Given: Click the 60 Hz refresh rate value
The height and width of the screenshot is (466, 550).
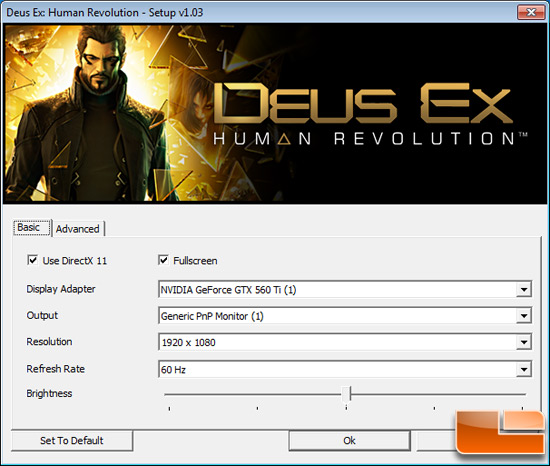Looking at the screenshot, I should click(173, 370).
